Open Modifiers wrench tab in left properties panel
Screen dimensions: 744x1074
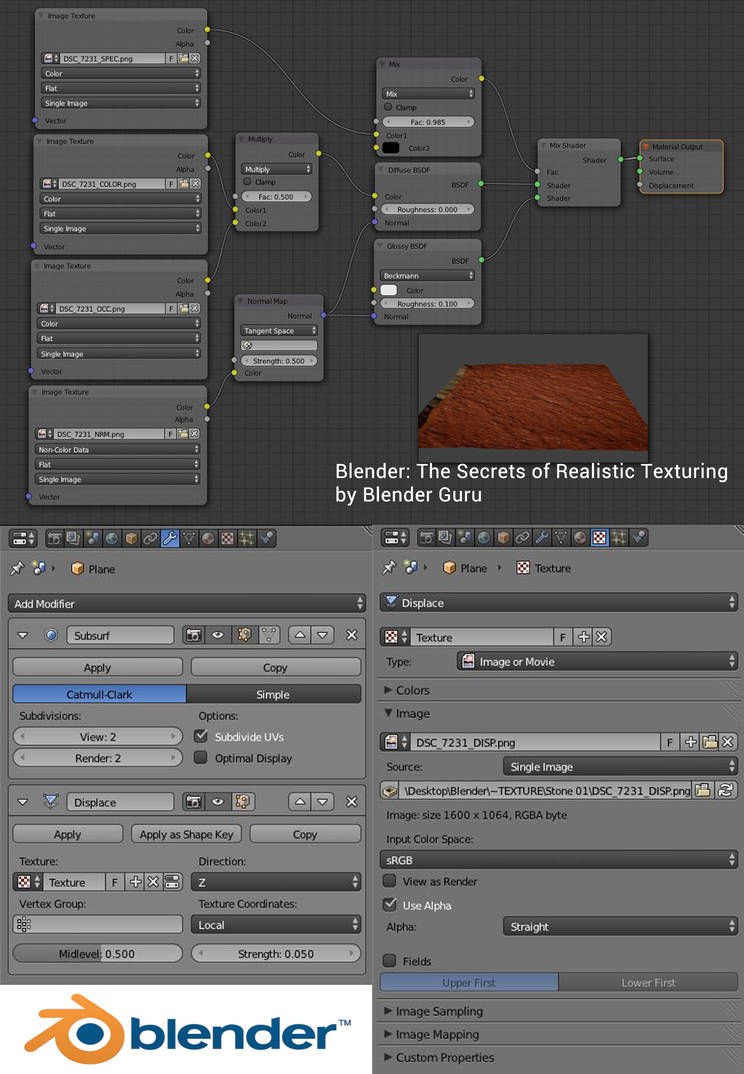pyautogui.click(x=170, y=538)
